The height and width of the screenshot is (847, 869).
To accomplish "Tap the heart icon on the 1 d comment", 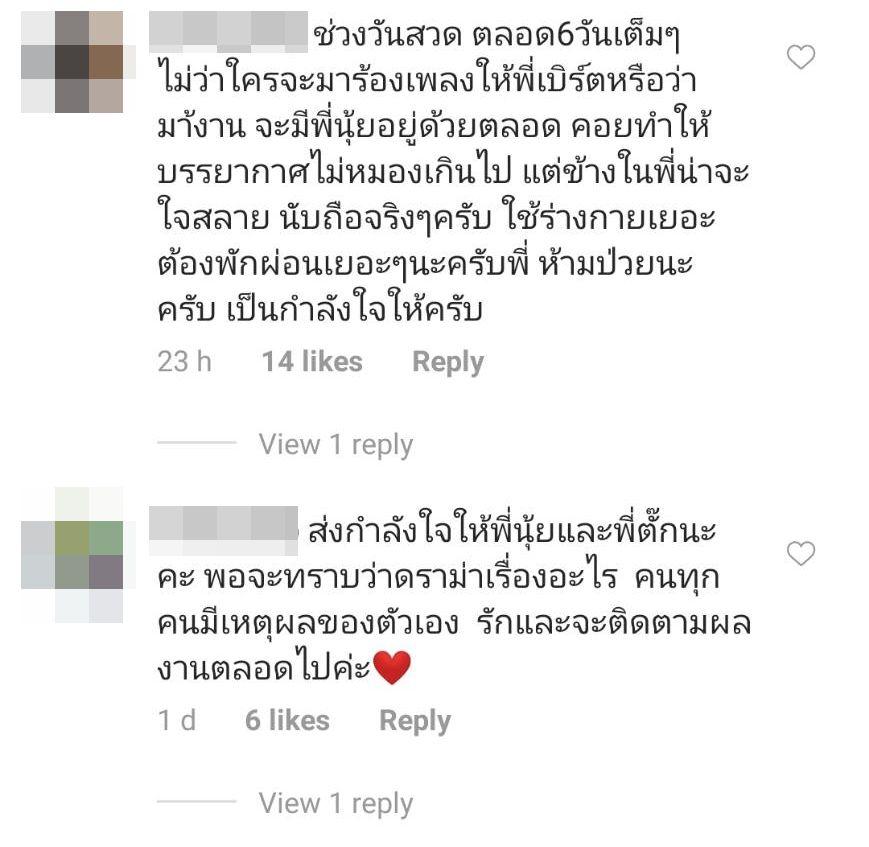I will tap(801, 553).
